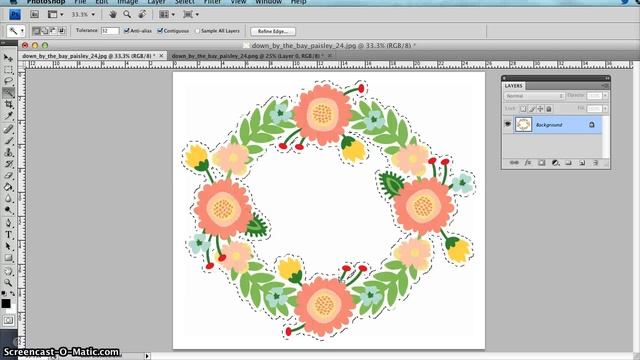Choose Subtract from selection mode
The height and width of the screenshot is (360, 640).
click(x=53, y=31)
